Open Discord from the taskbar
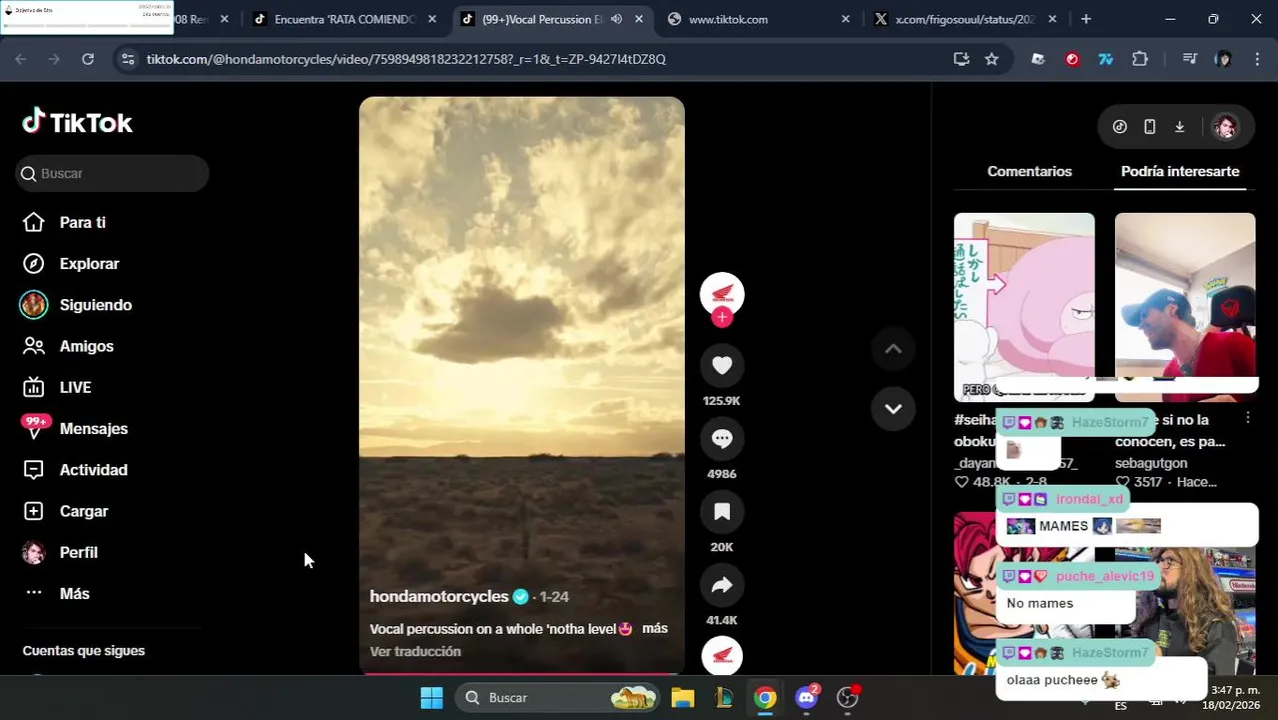This screenshot has width=1278, height=720. [x=807, y=698]
